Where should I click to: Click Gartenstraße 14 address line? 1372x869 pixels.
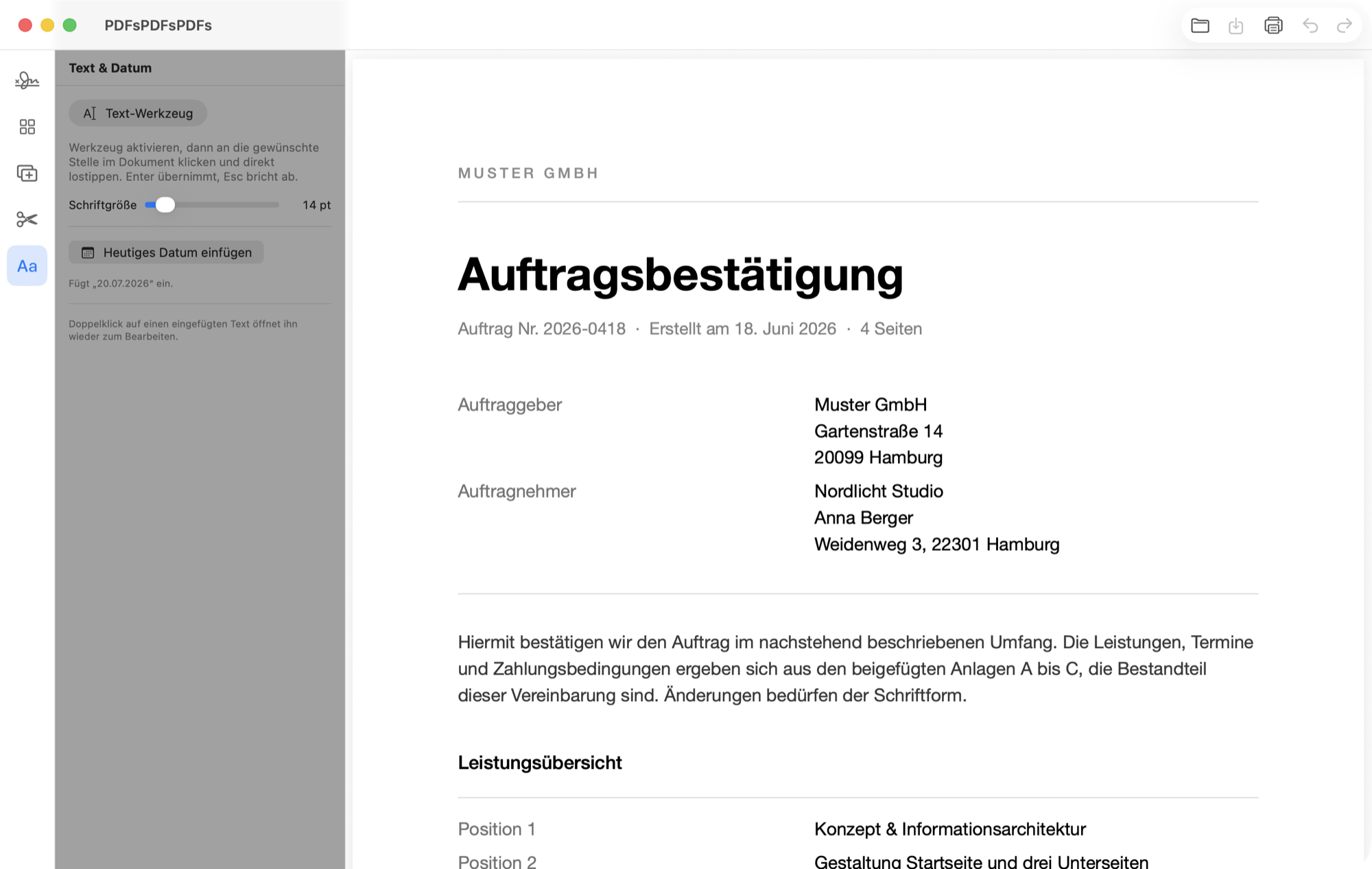pos(878,431)
